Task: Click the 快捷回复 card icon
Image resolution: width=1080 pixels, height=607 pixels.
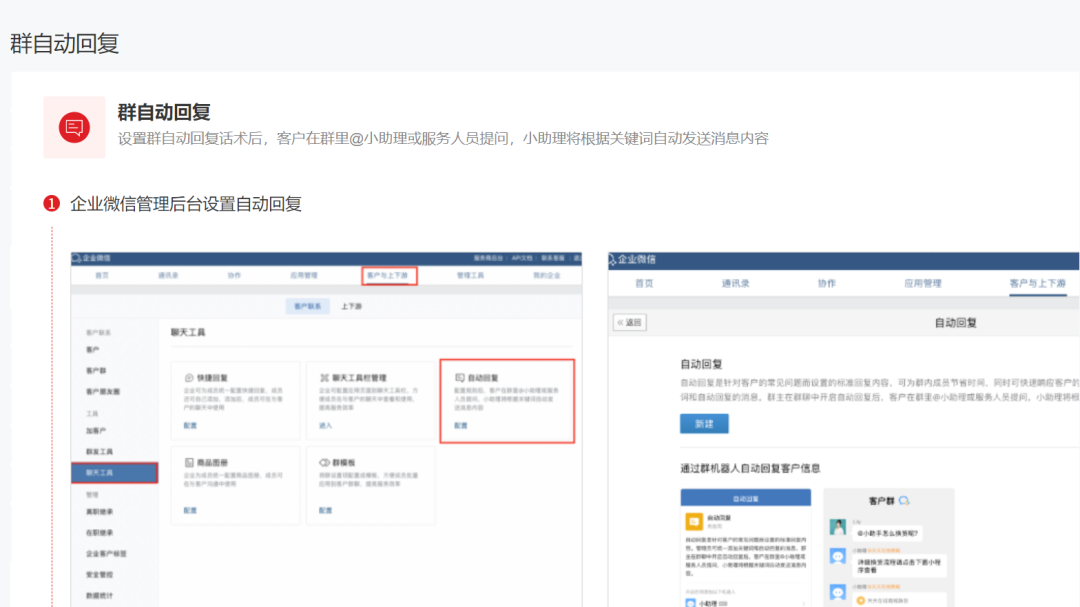Action: tap(188, 378)
